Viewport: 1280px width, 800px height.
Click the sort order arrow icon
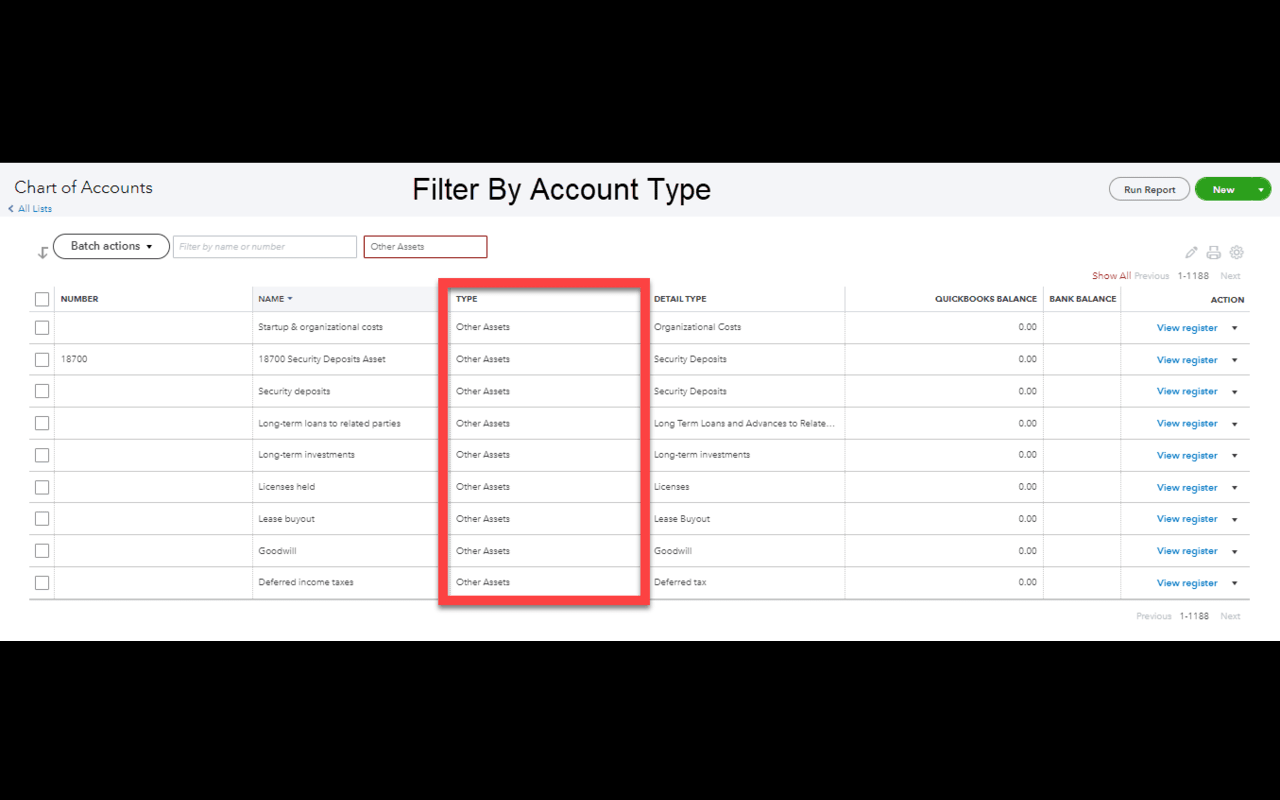[x=43, y=252]
